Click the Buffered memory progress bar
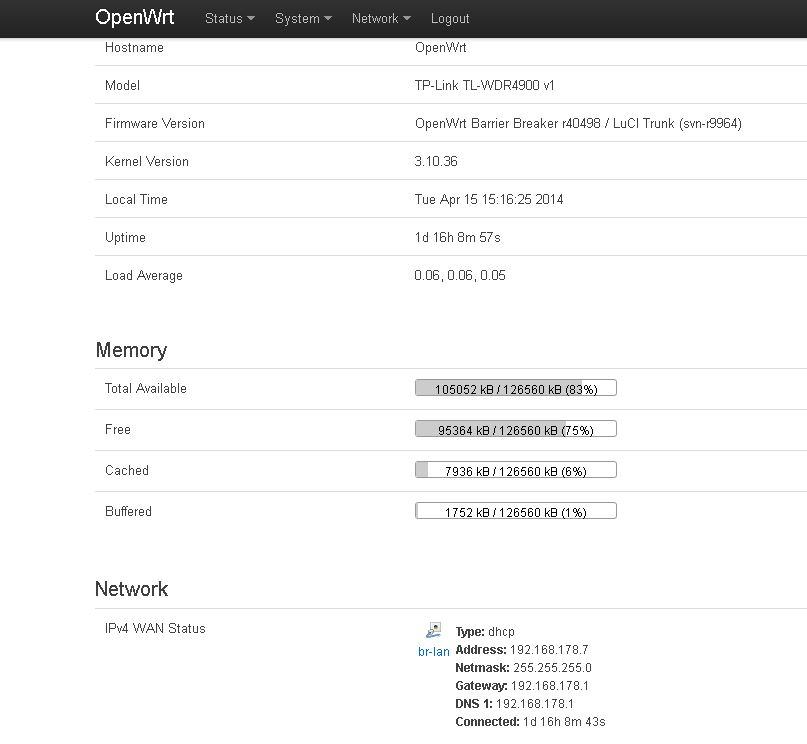Image resolution: width=807 pixels, height=744 pixels. 516,511
